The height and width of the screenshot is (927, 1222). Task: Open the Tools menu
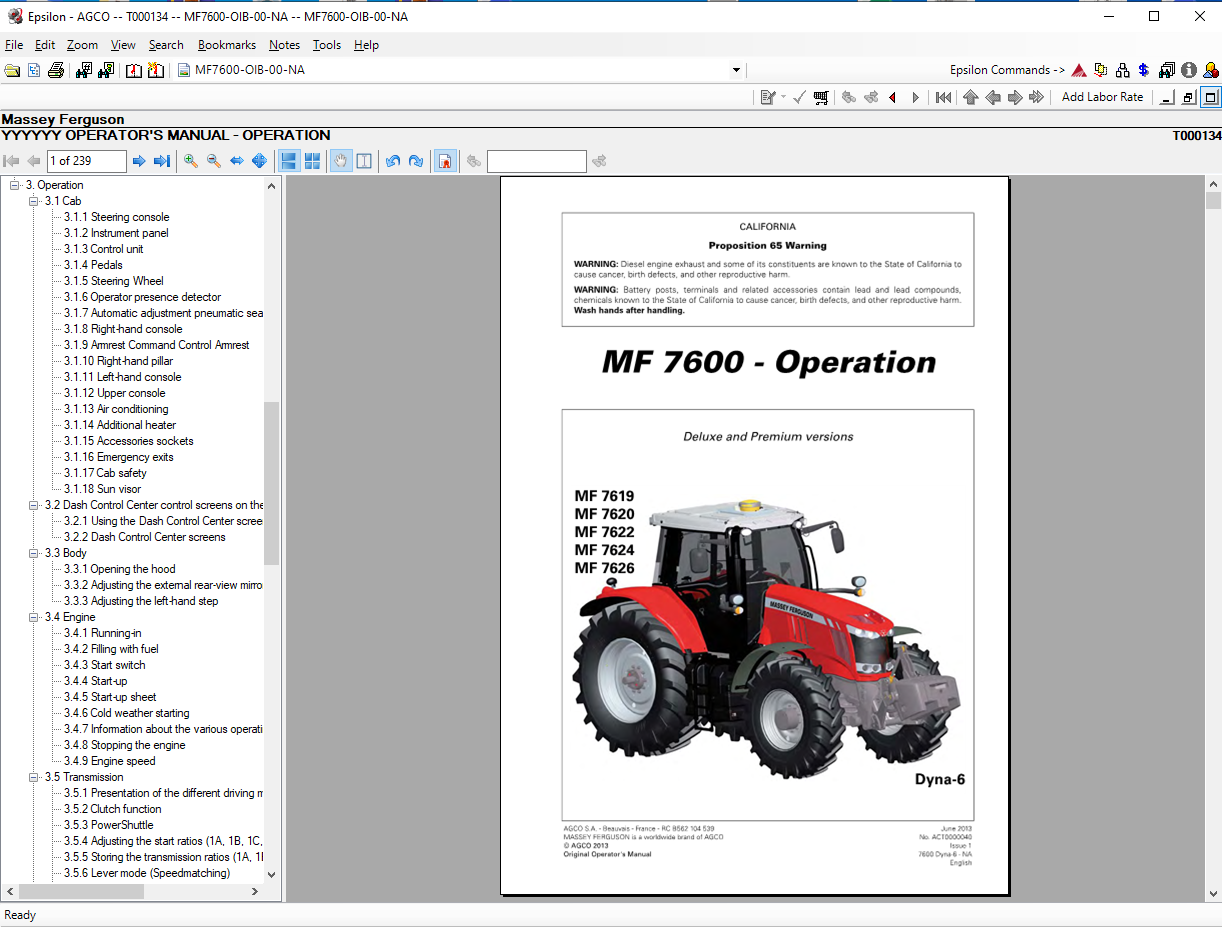coord(327,45)
